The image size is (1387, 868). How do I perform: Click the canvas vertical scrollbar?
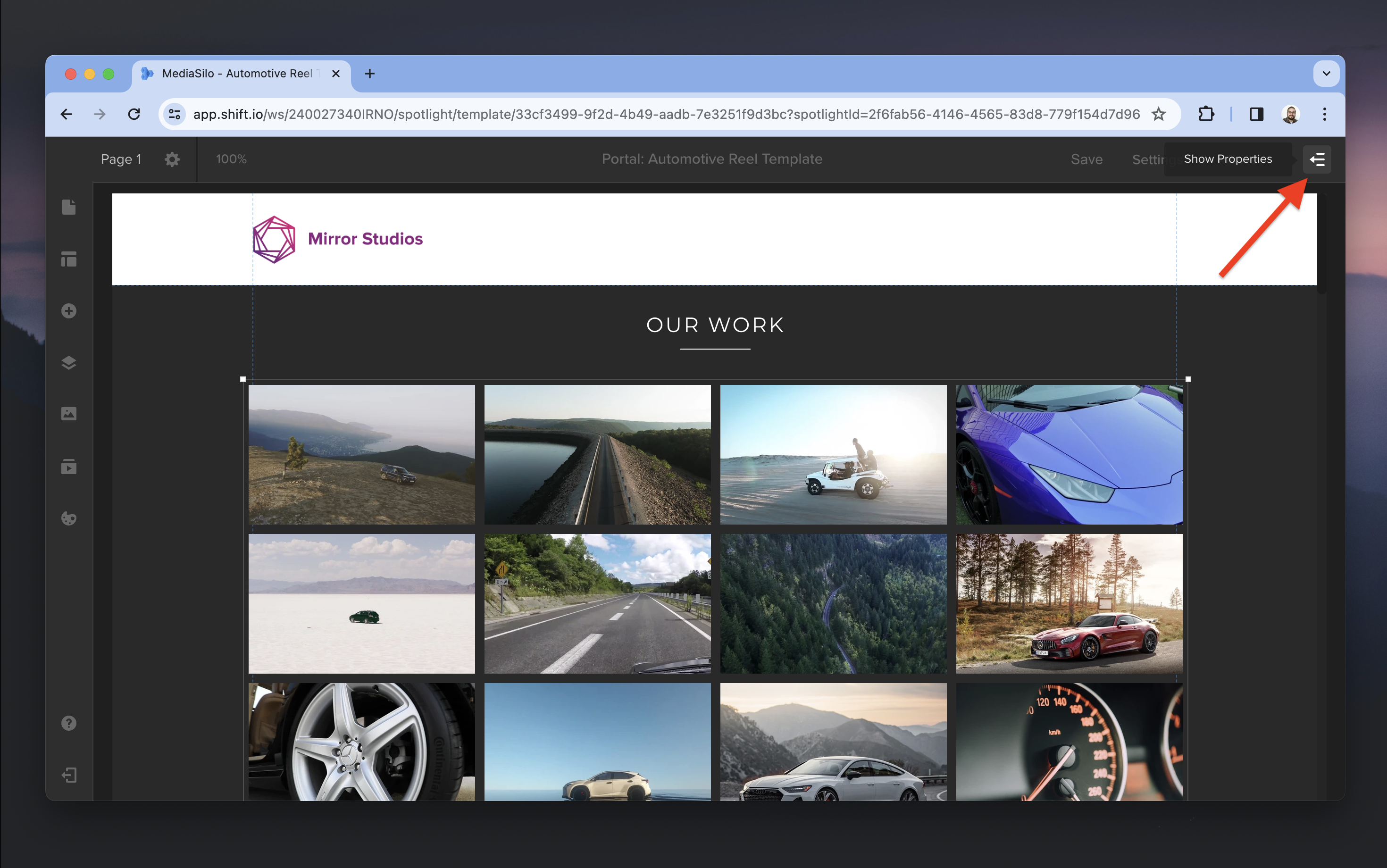(x=1321, y=244)
